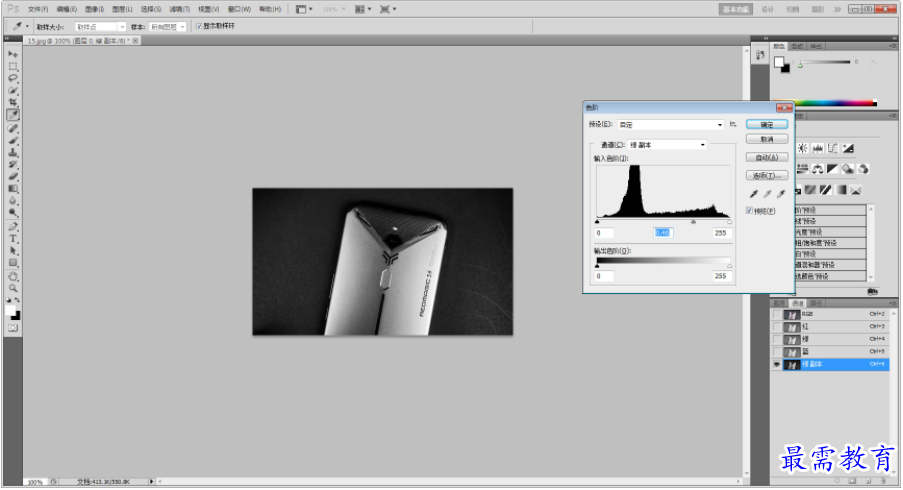Add Levels adjustment icon in Adjustments panel
This screenshot has width=903, height=490.
tap(817, 148)
